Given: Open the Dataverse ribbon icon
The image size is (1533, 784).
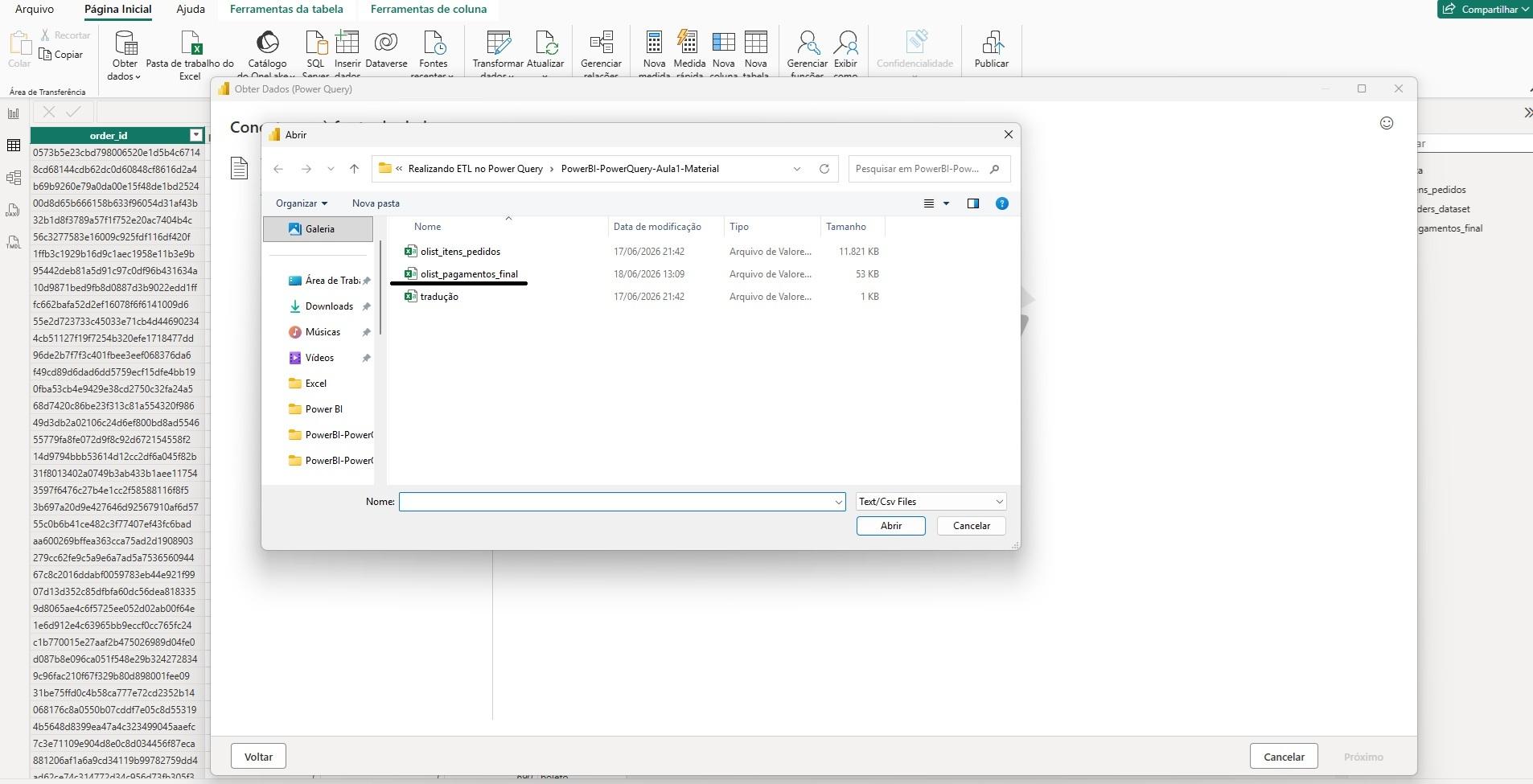Looking at the screenshot, I should tap(386, 42).
